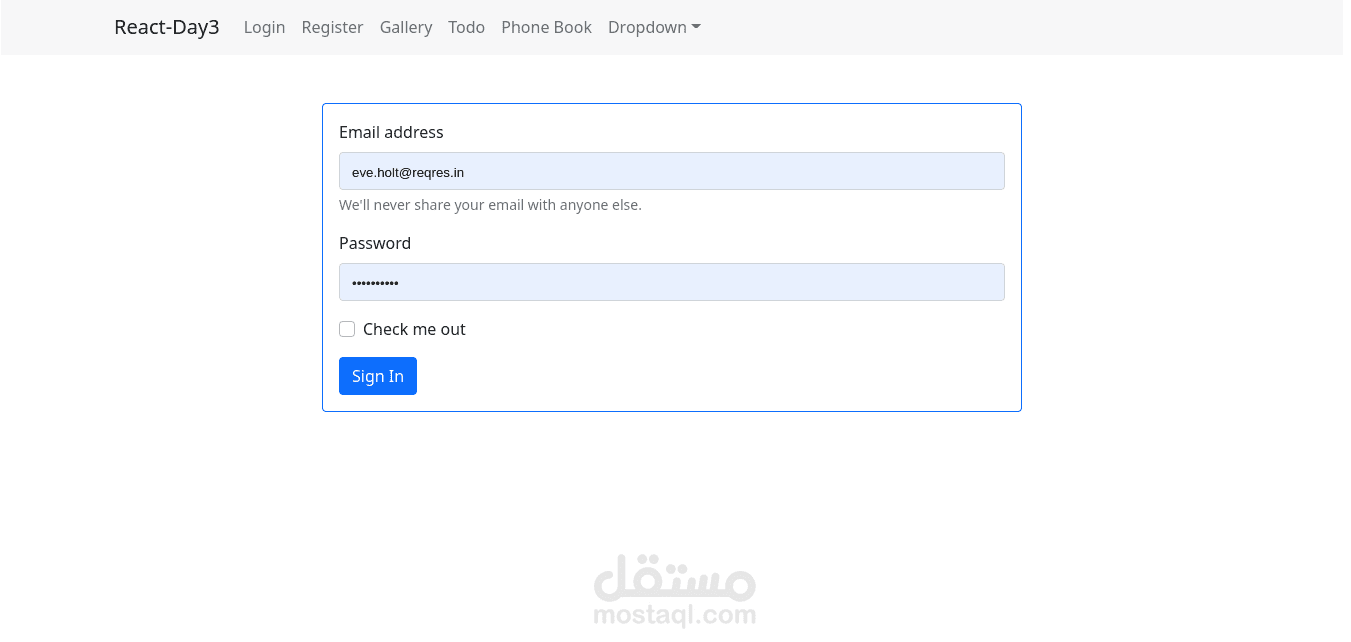The width and height of the screenshot is (1351, 642).
Task: Focus the Email address input field
Action: pos(671,171)
